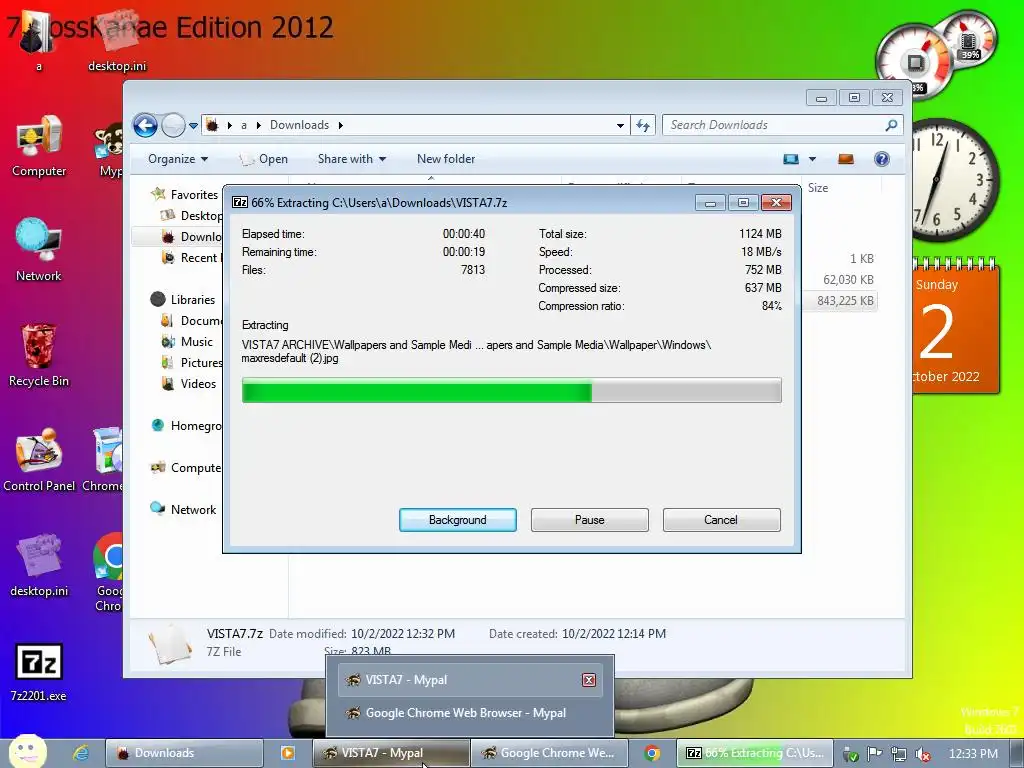Image resolution: width=1024 pixels, height=768 pixels.
Task: Go back in Explorer window
Action: tap(145, 125)
